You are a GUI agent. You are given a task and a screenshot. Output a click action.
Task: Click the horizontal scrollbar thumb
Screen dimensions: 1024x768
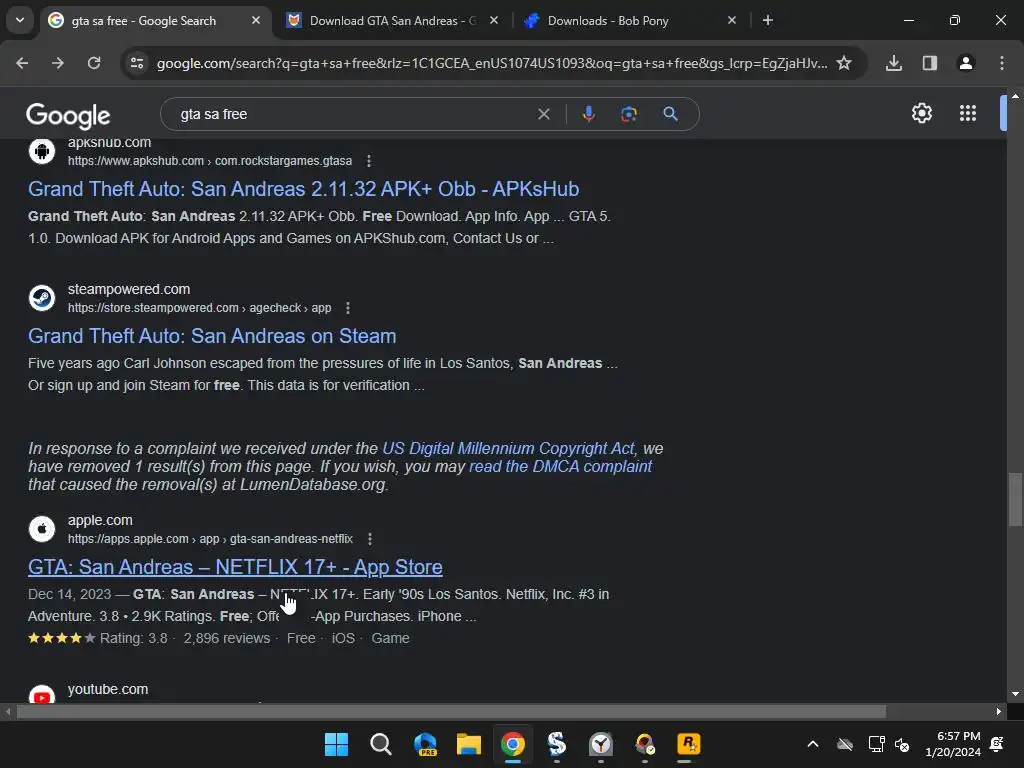click(x=451, y=711)
